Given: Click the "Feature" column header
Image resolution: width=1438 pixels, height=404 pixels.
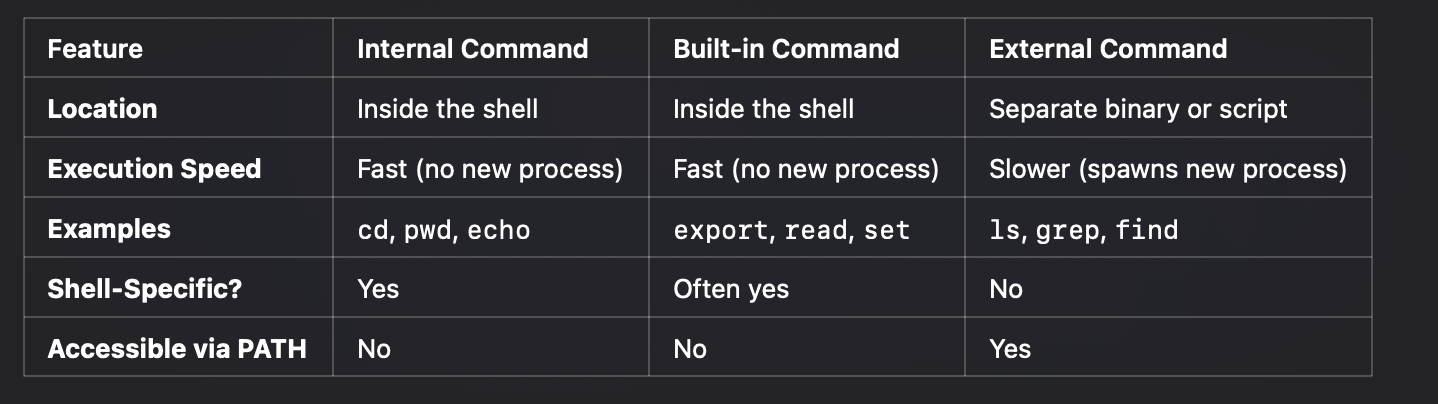Looking at the screenshot, I should 95,49.
